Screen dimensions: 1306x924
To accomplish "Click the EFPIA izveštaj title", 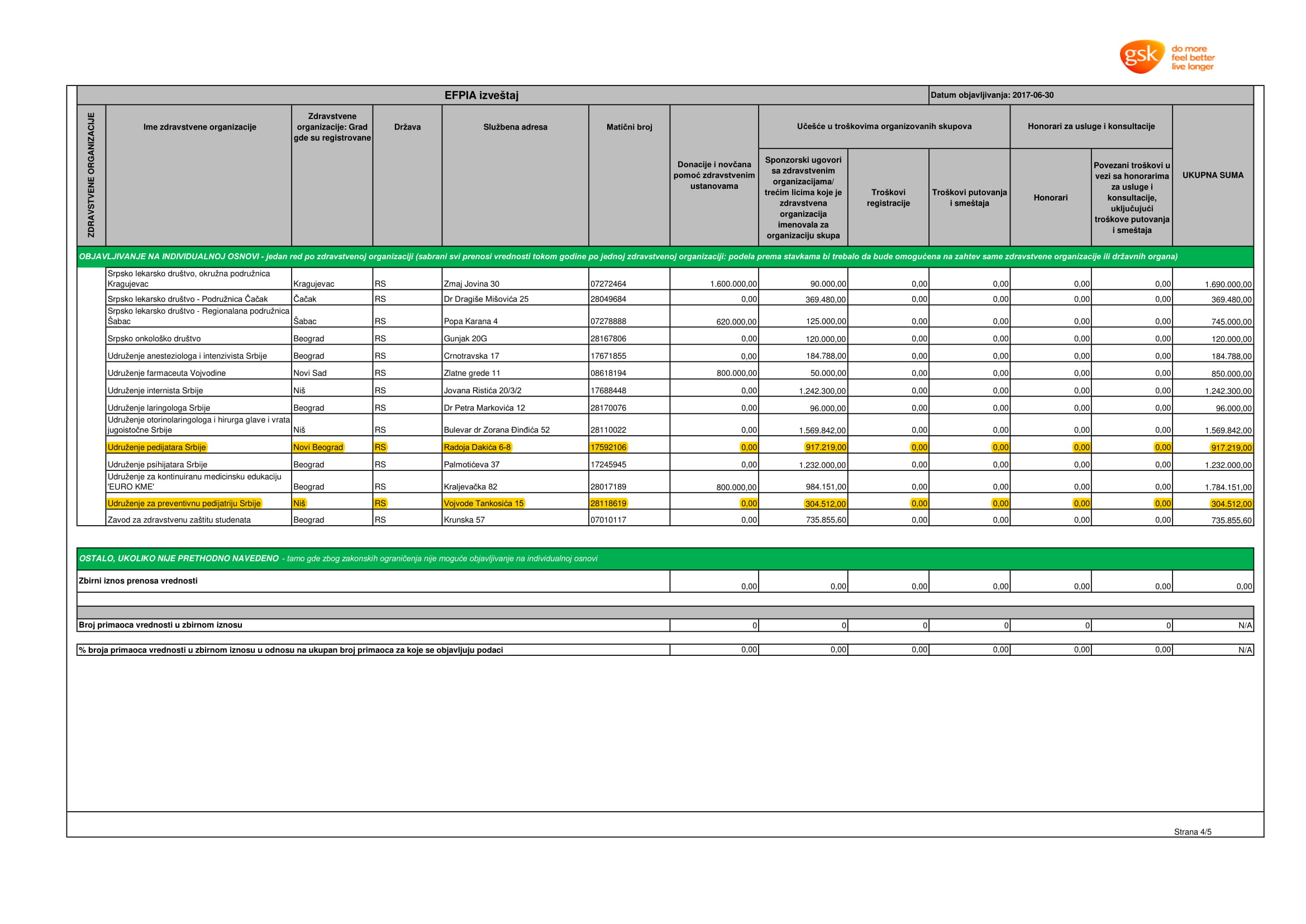I will 481,96.
